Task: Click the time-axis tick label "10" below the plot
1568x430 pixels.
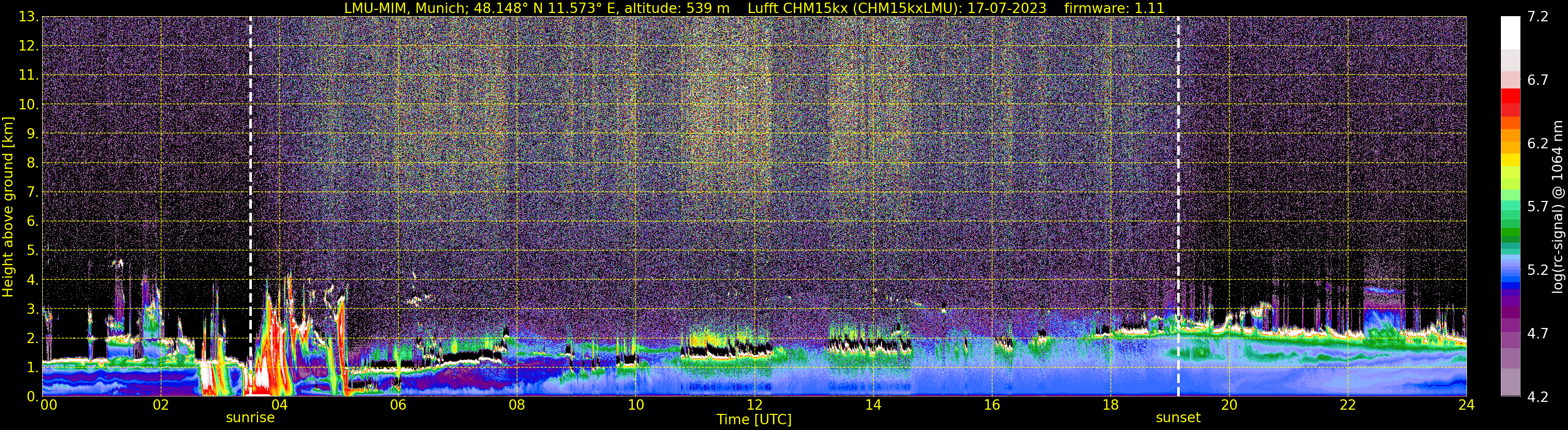Action: click(635, 405)
